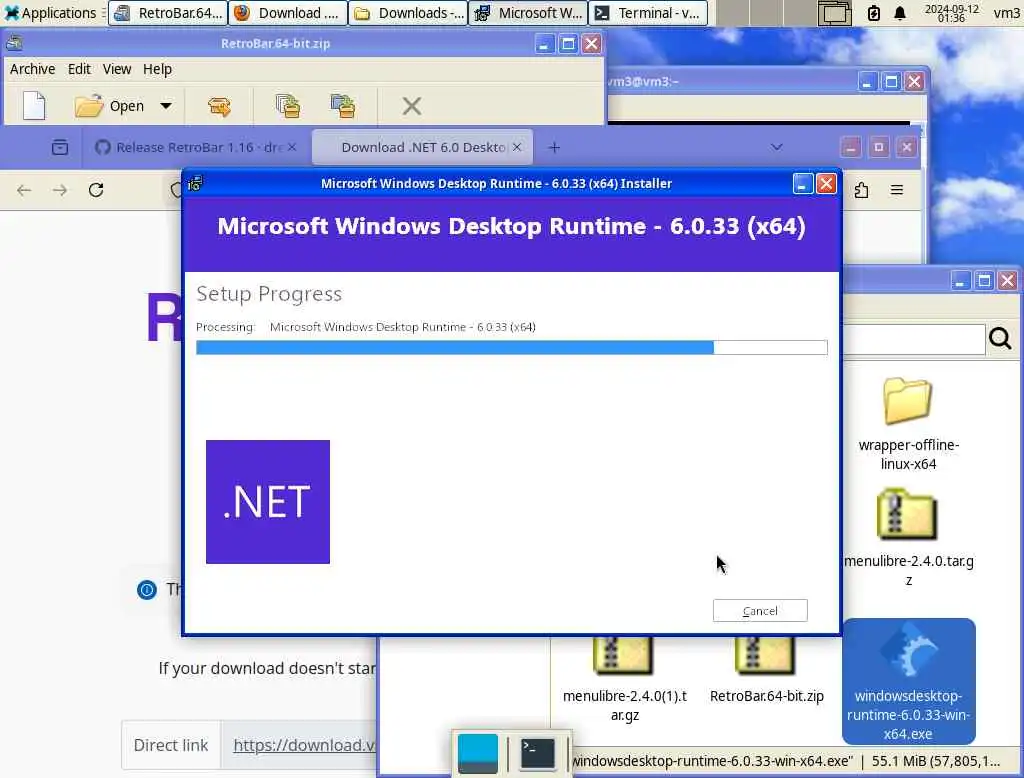Open the Archive menu

33,69
